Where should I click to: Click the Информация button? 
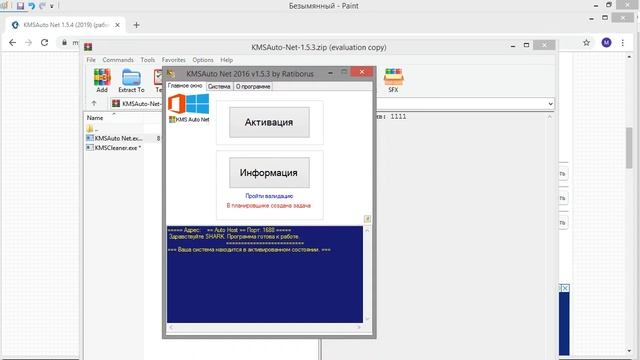[x=269, y=173]
